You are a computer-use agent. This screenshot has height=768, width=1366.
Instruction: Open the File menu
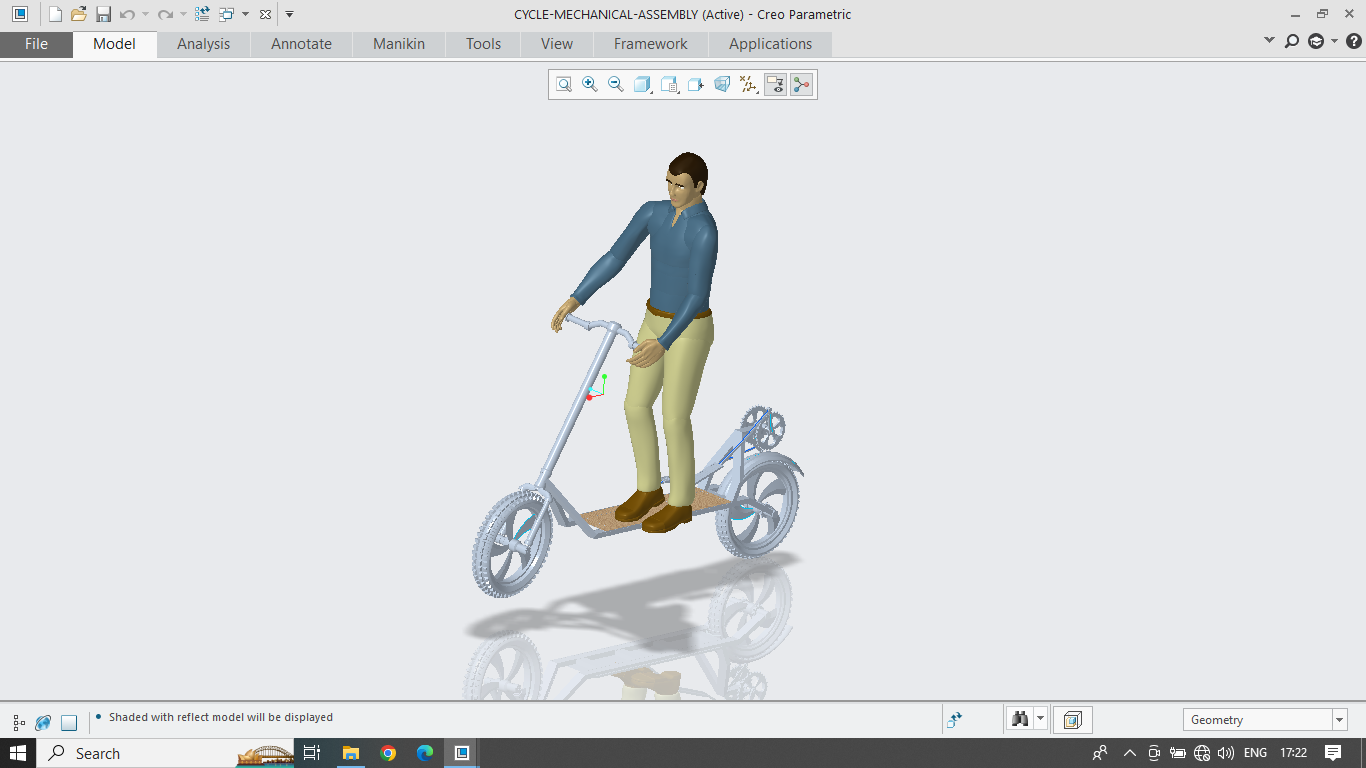pyautogui.click(x=36, y=44)
